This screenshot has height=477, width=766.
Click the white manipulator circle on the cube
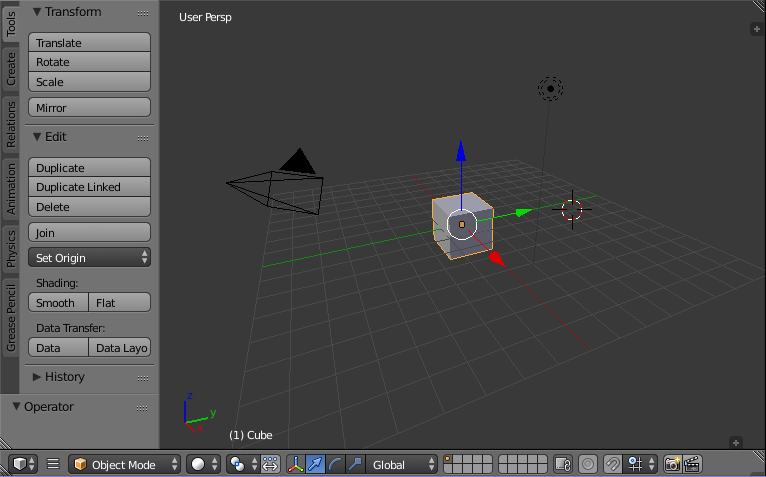(462, 225)
